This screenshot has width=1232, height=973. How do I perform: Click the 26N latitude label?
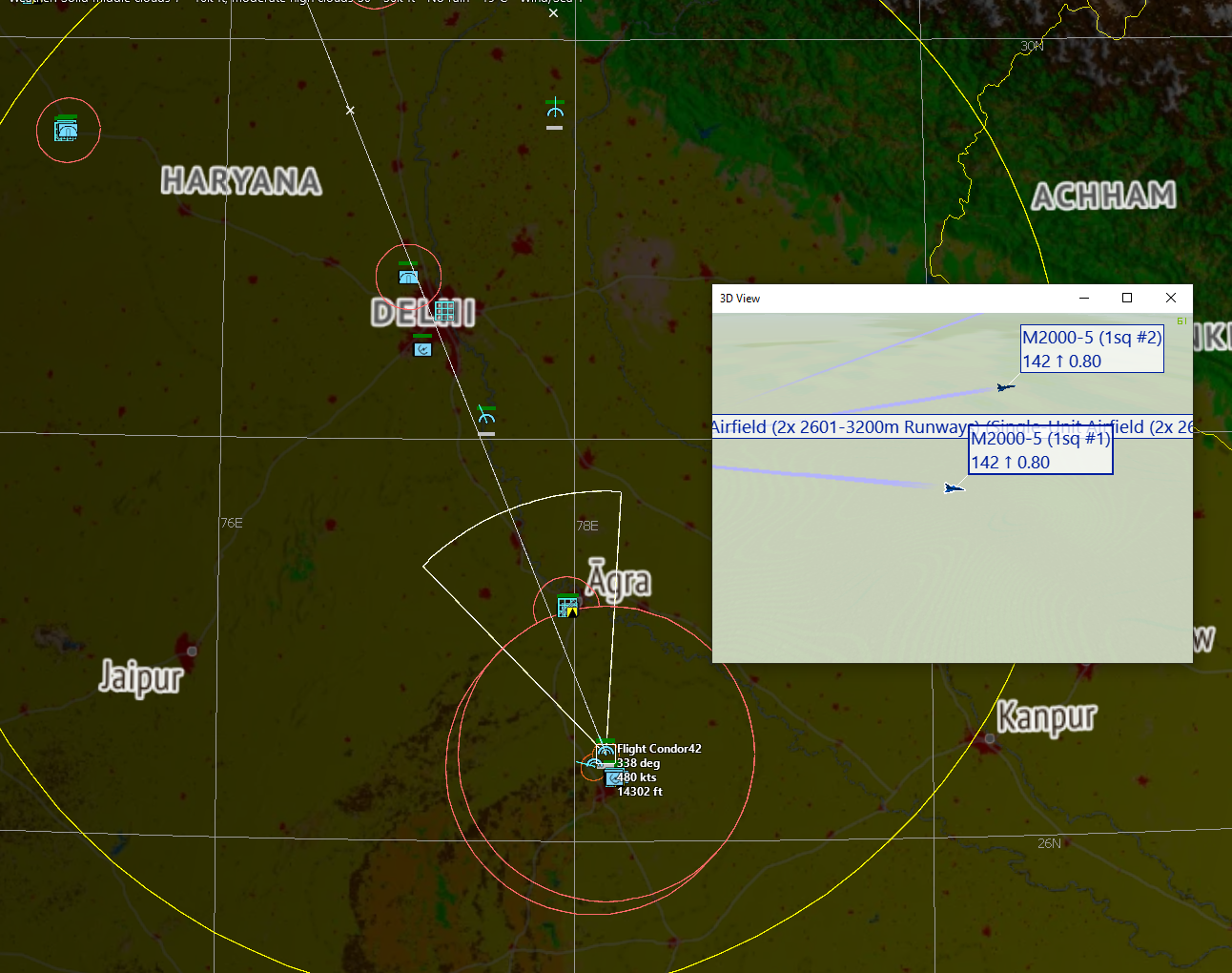(1049, 843)
